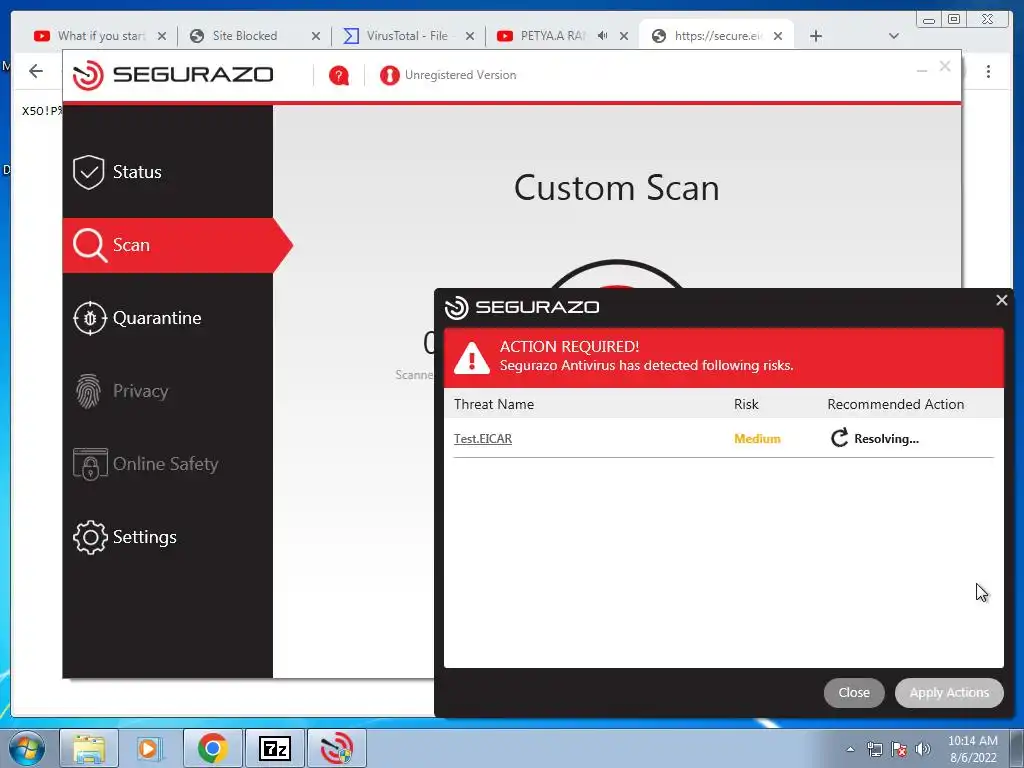Go back with Chrome back arrow
The height and width of the screenshot is (768, 1024).
coord(36,71)
